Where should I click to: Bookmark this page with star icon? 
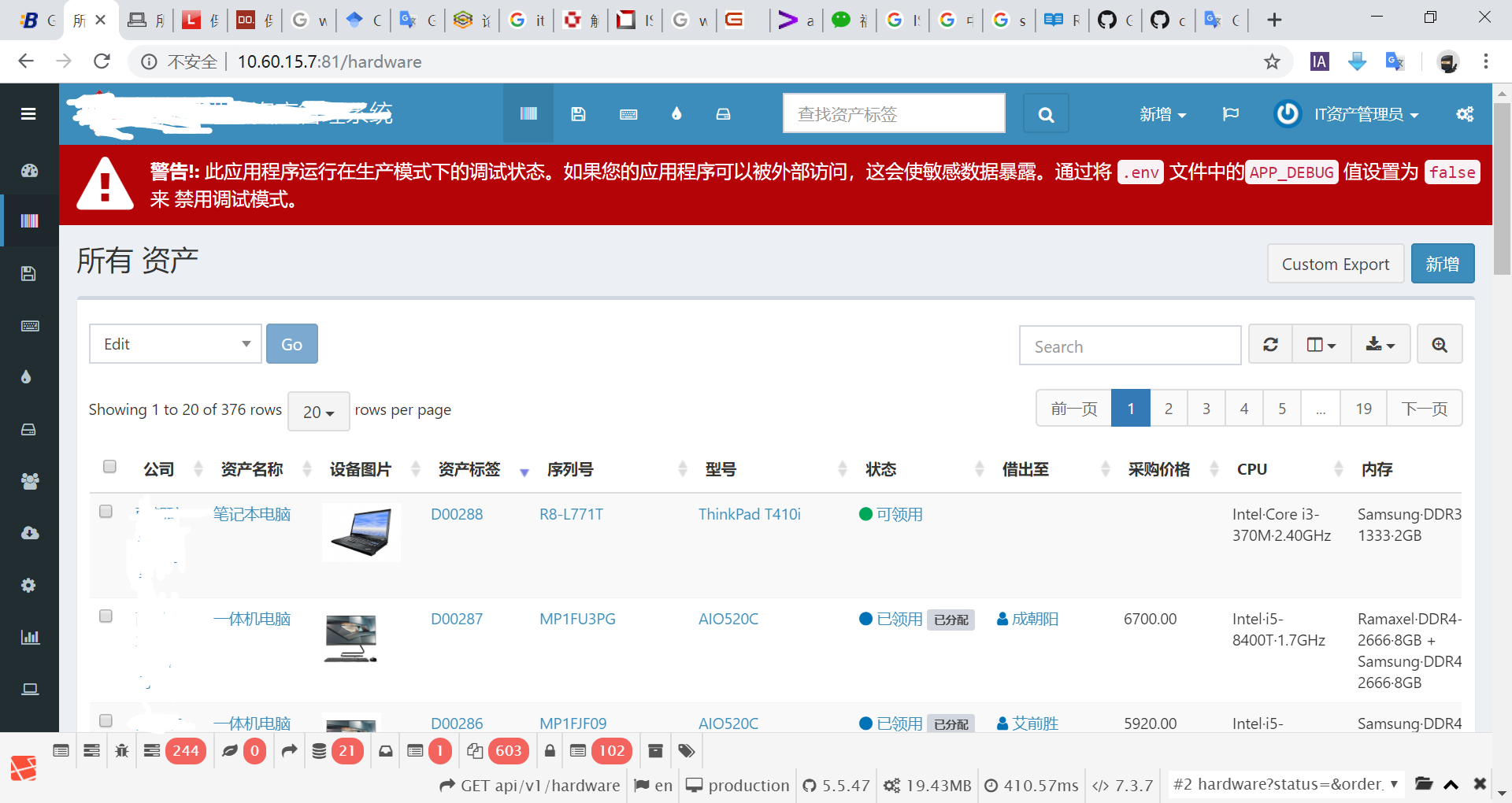pyautogui.click(x=1272, y=61)
